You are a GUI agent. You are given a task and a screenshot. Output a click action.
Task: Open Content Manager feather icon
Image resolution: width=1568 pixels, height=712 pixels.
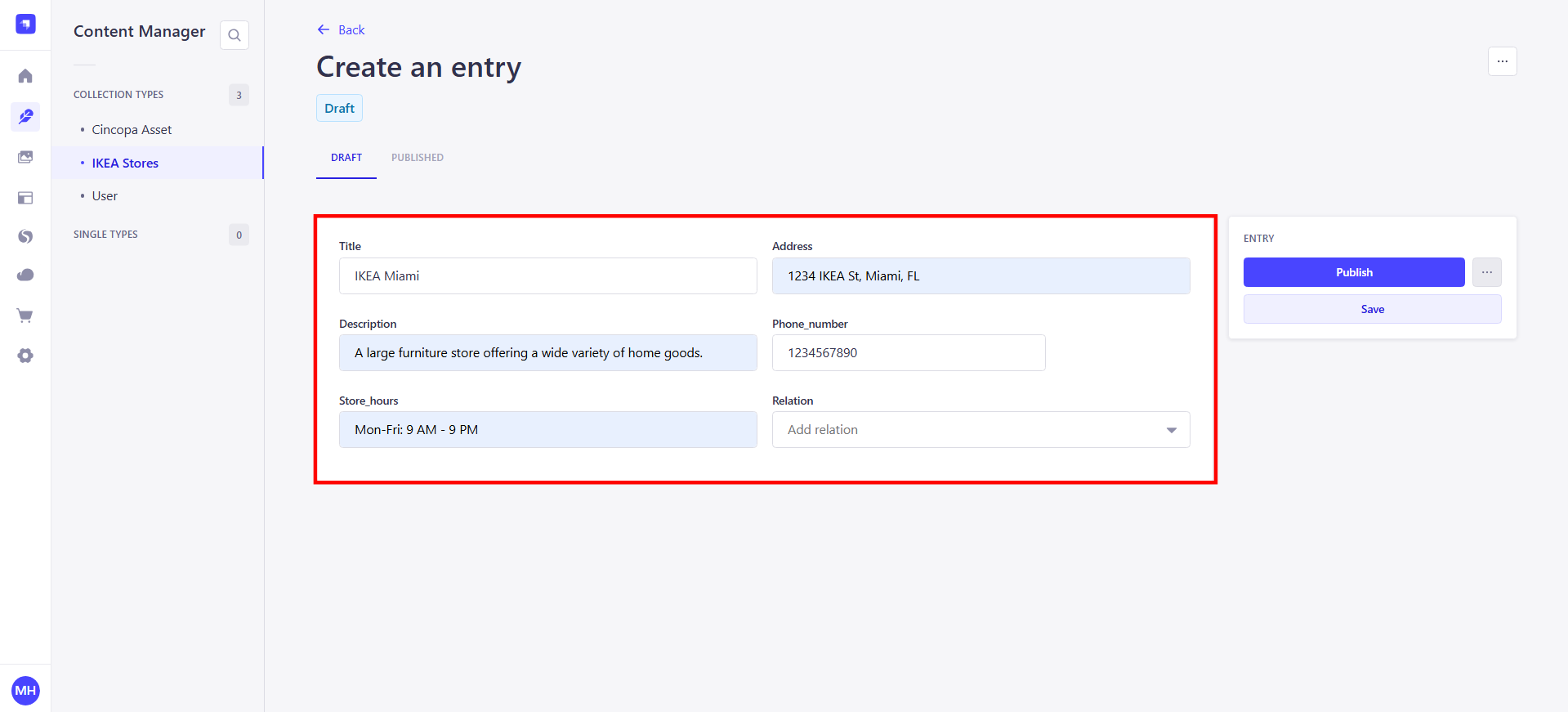[25, 117]
